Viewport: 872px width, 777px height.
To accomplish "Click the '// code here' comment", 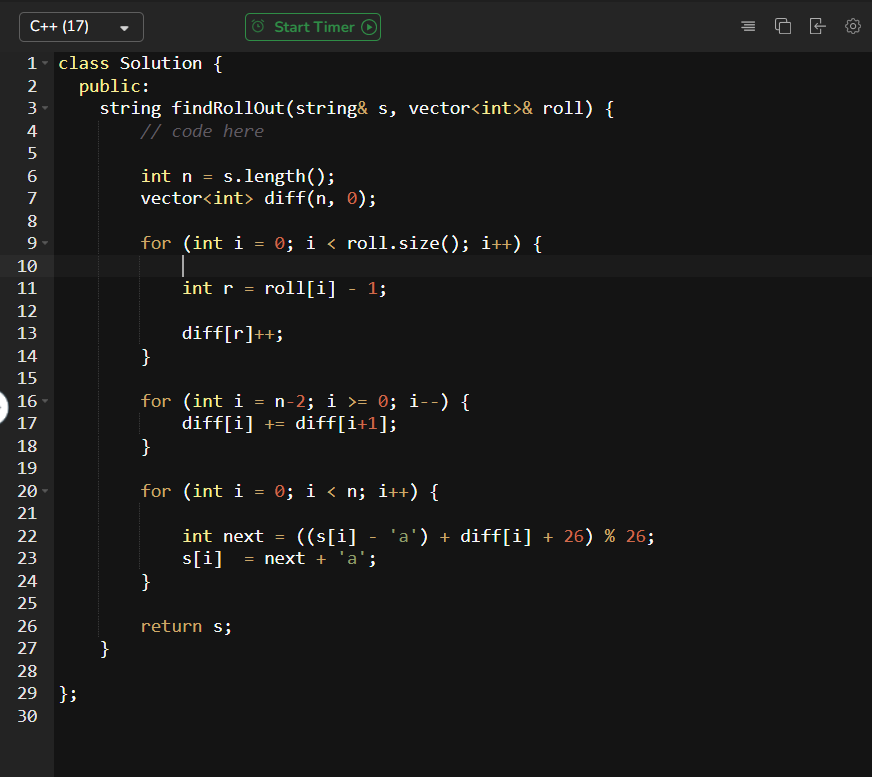I will (202, 131).
